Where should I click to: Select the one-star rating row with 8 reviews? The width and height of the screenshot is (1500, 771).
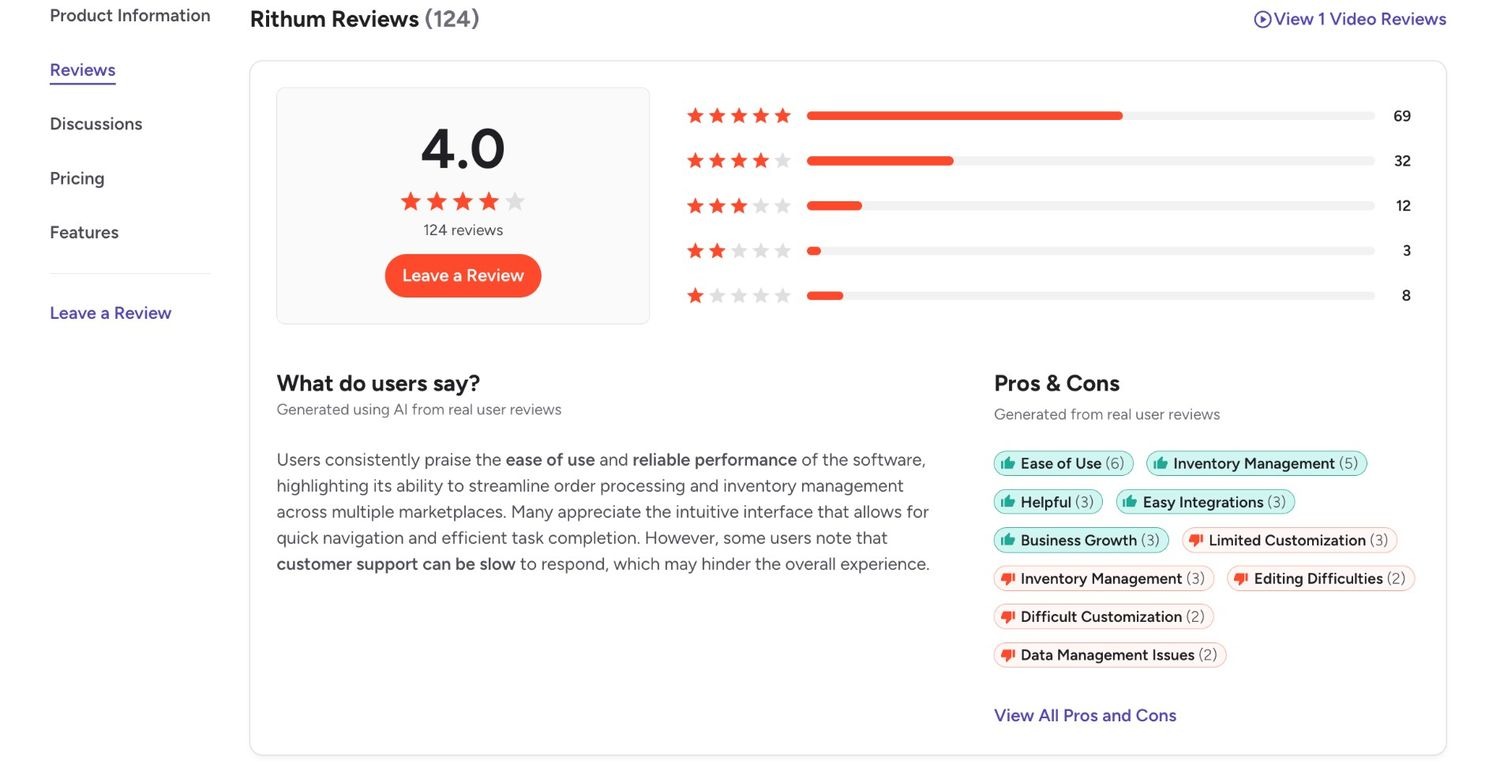(1049, 295)
